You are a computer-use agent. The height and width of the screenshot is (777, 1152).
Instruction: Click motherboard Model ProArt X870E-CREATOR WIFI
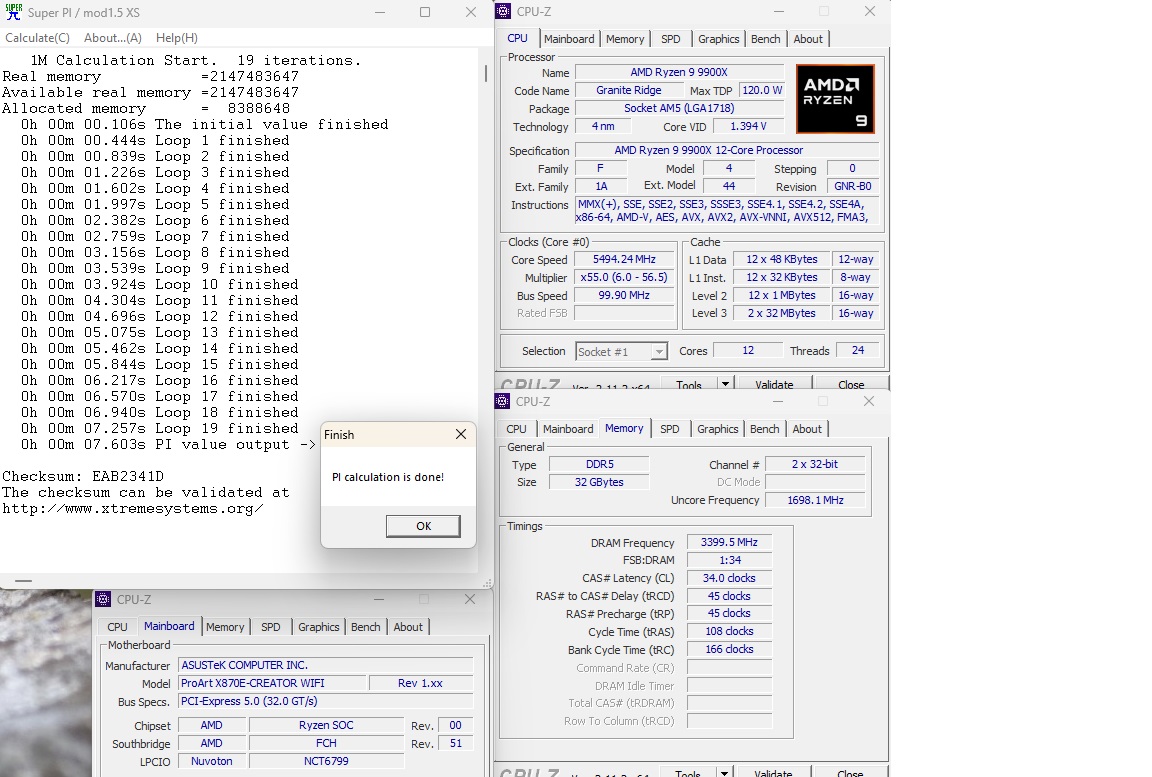pos(272,683)
